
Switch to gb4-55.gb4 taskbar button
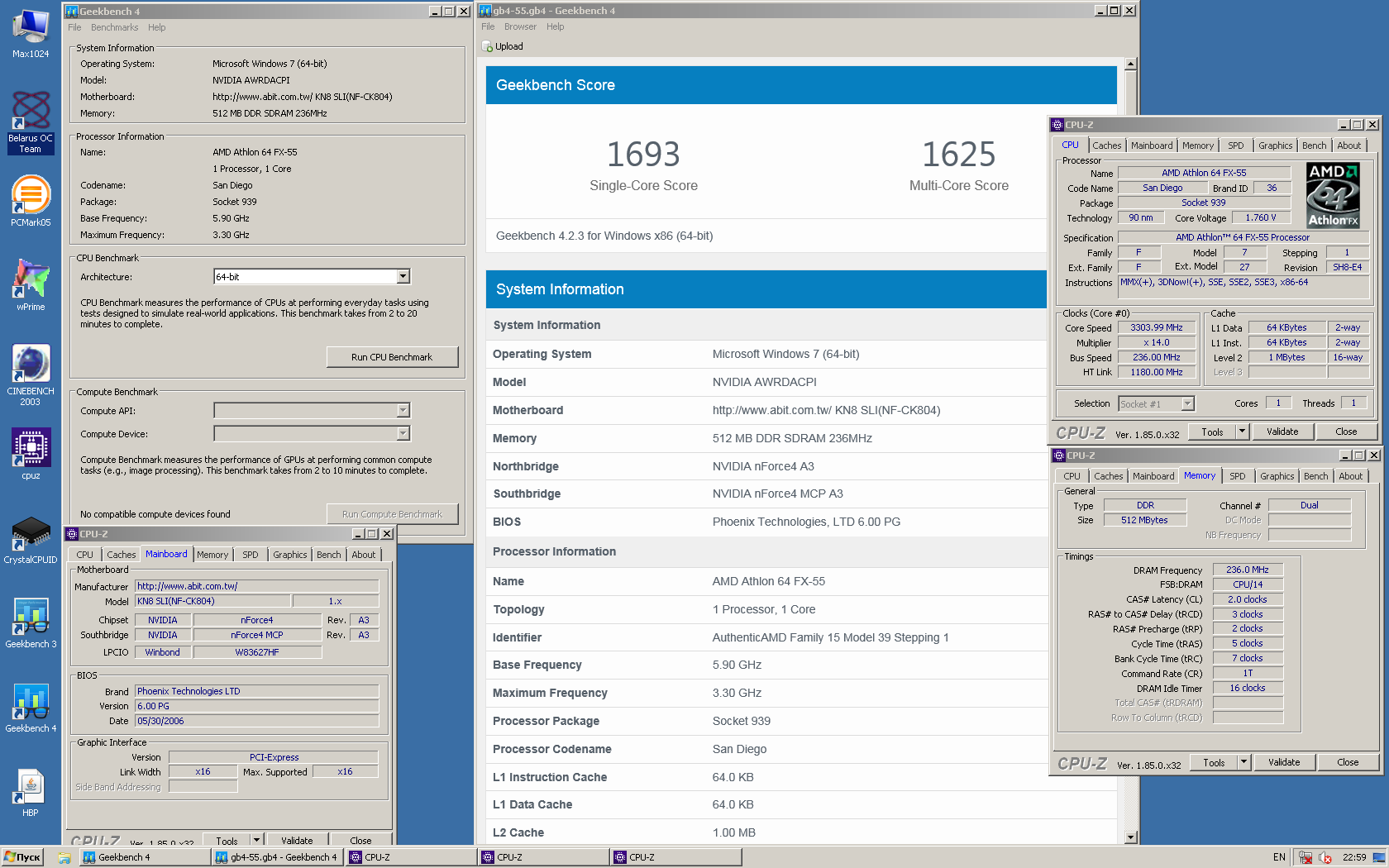tap(278, 857)
